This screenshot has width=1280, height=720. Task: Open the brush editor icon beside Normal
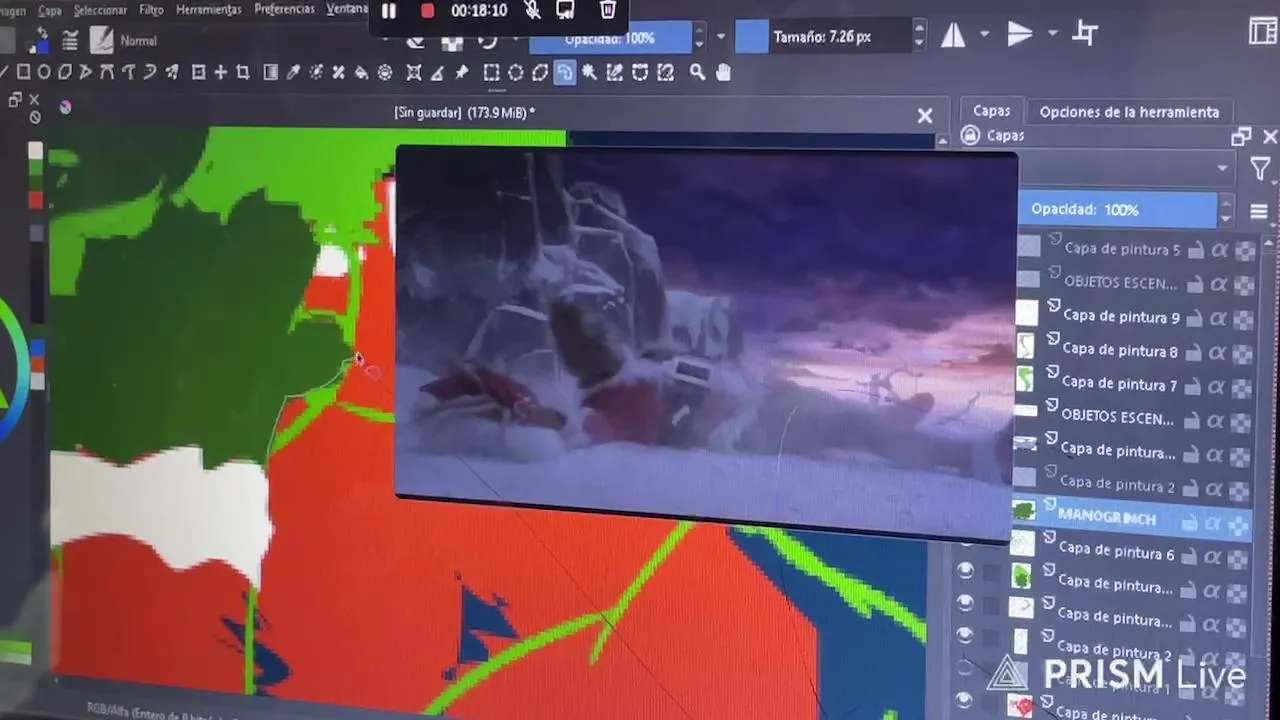pyautogui.click(x=102, y=40)
